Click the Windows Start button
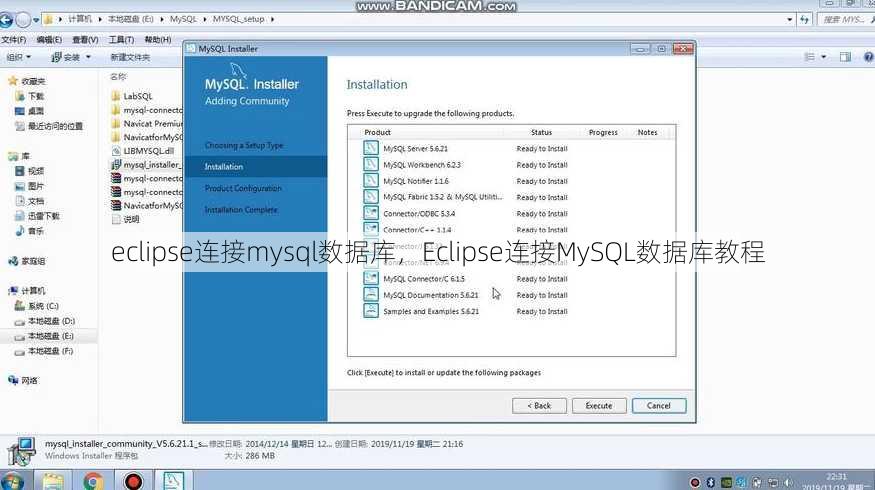The width and height of the screenshot is (875, 490). coord(12,481)
